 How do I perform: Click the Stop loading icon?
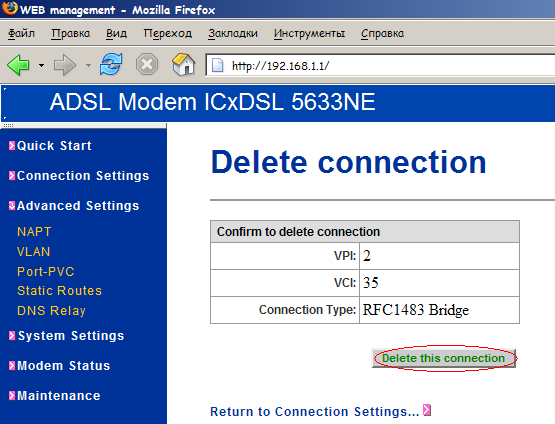[x=147, y=64]
